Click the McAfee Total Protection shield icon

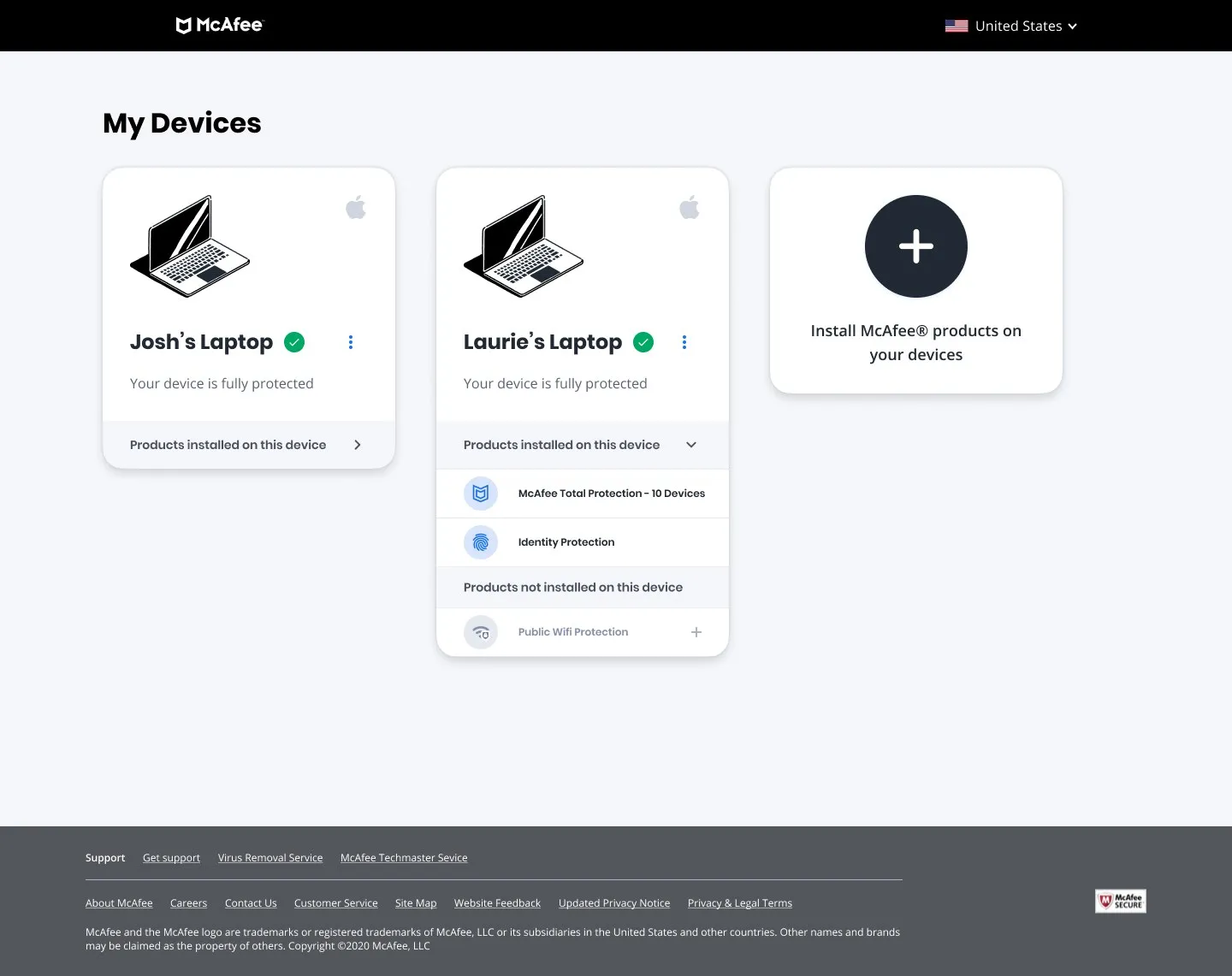point(481,494)
